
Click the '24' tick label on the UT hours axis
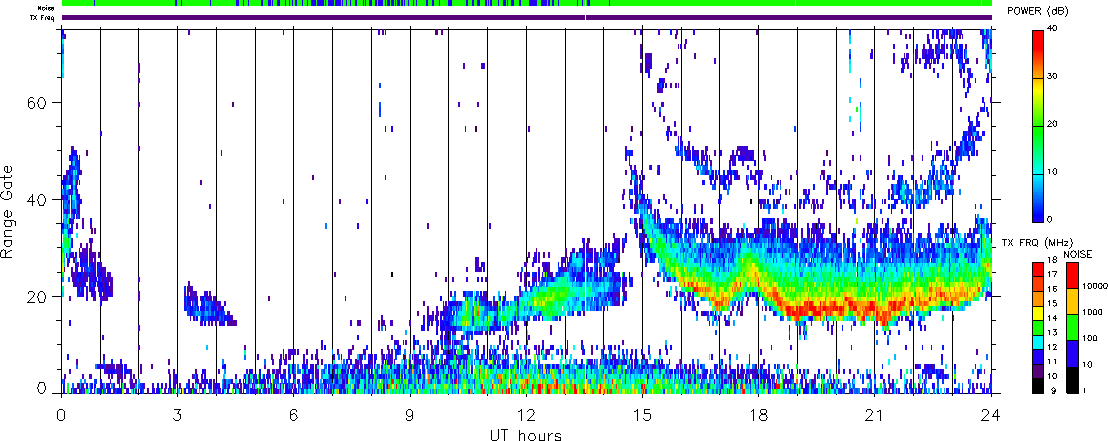[x=991, y=415]
